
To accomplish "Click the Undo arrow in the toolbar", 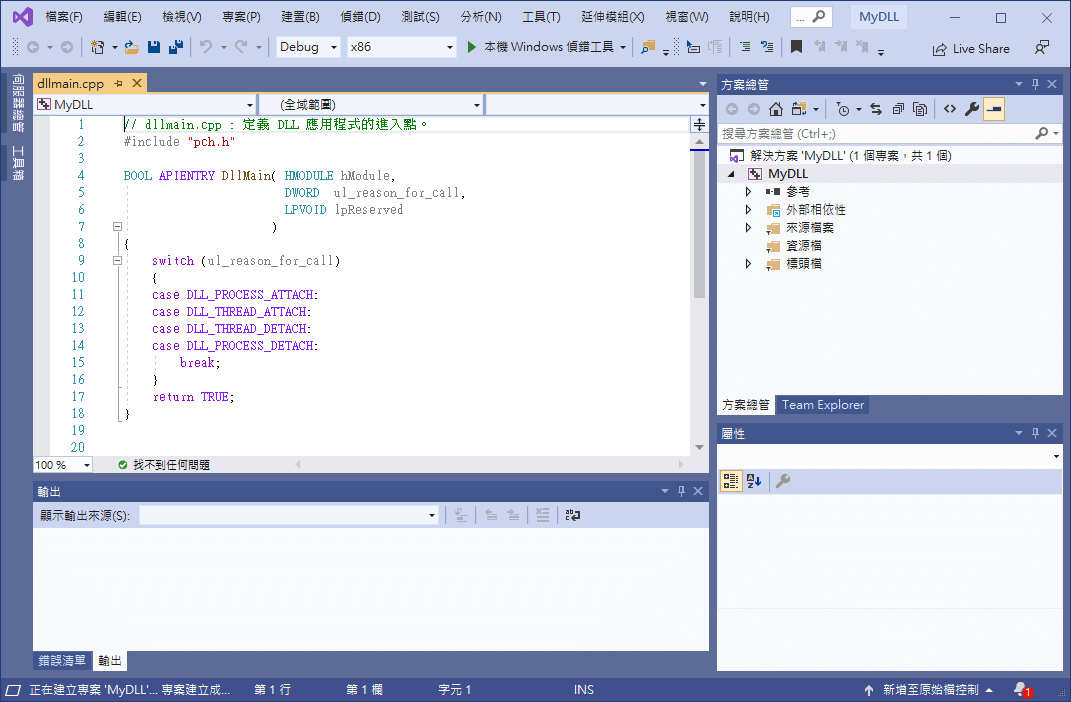I will point(206,47).
